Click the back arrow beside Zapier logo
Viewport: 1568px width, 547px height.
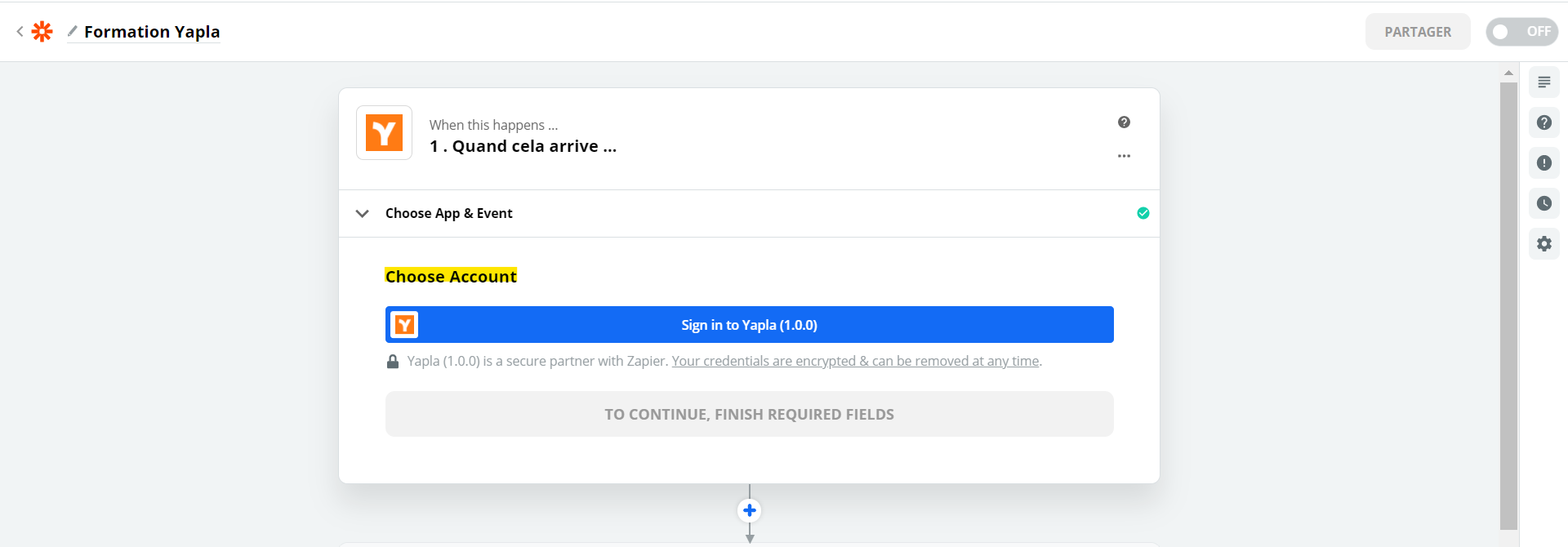20,32
